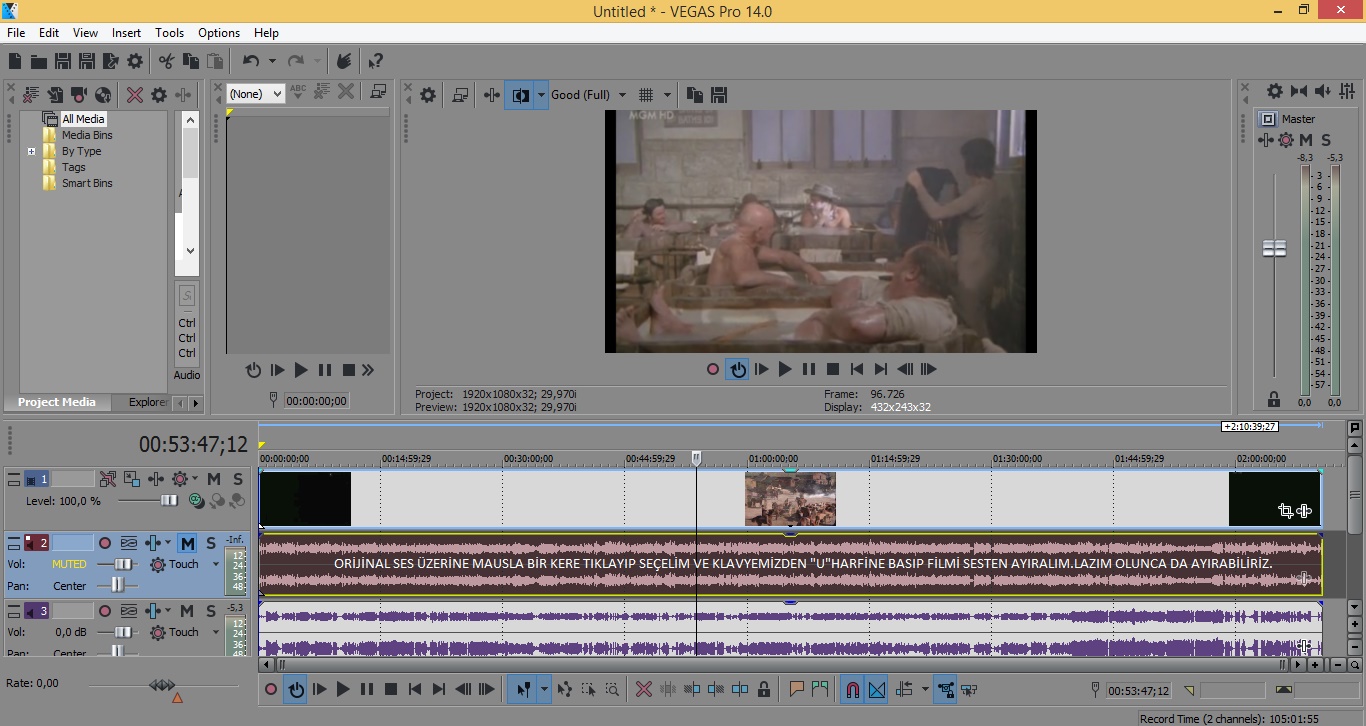Select video clip thumbnail at 01:00:00
The image size is (1366, 726).
[x=790, y=499]
